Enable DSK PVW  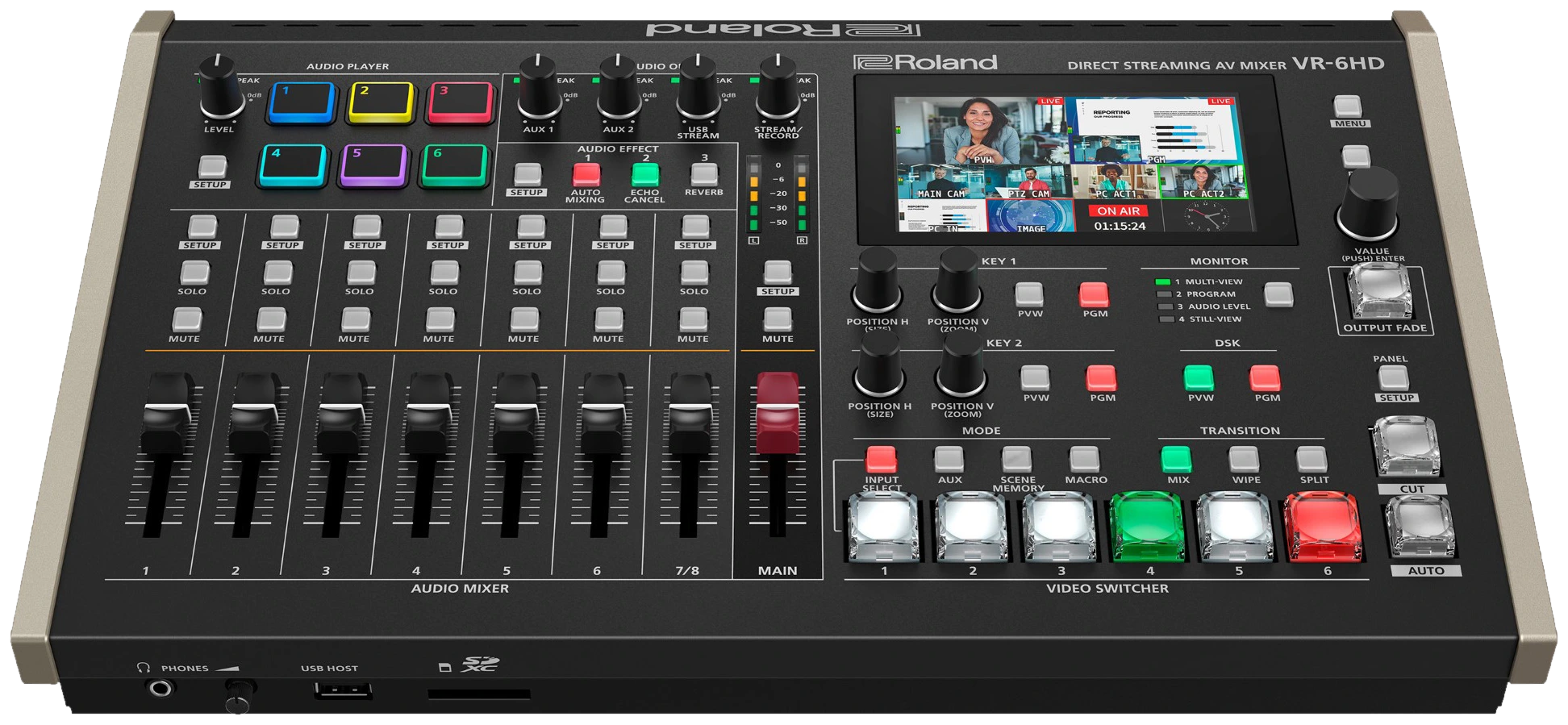[x=1199, y=377]
